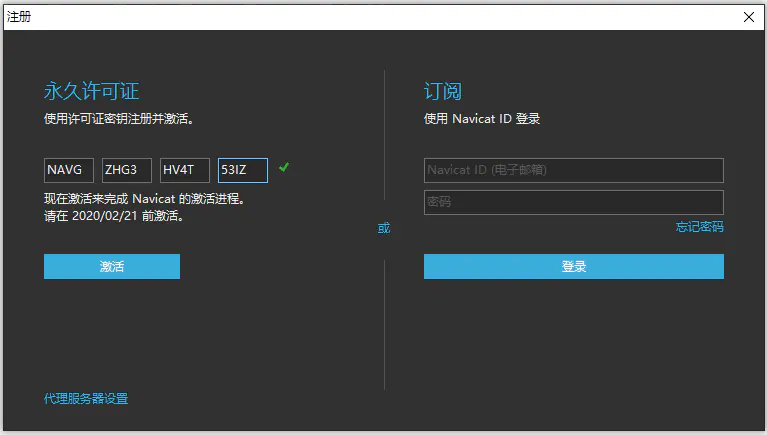Click the 注册 window title text
Viewport: 767px width, 435px height.
coord(19,17)
